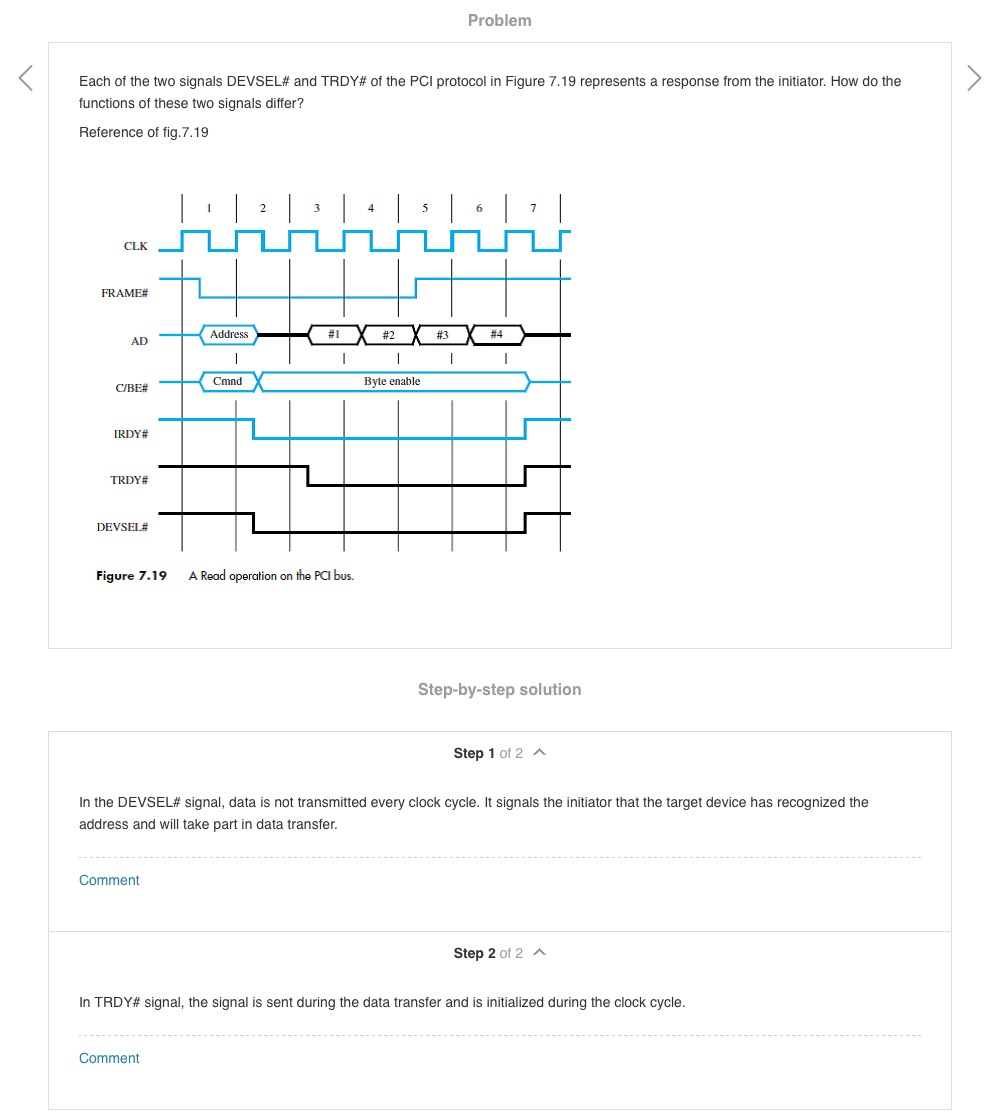Image resolution: width=1000 pixels, height=1120 pixels.
Task: Click data block #4 on the AD line
Action: 497,335
